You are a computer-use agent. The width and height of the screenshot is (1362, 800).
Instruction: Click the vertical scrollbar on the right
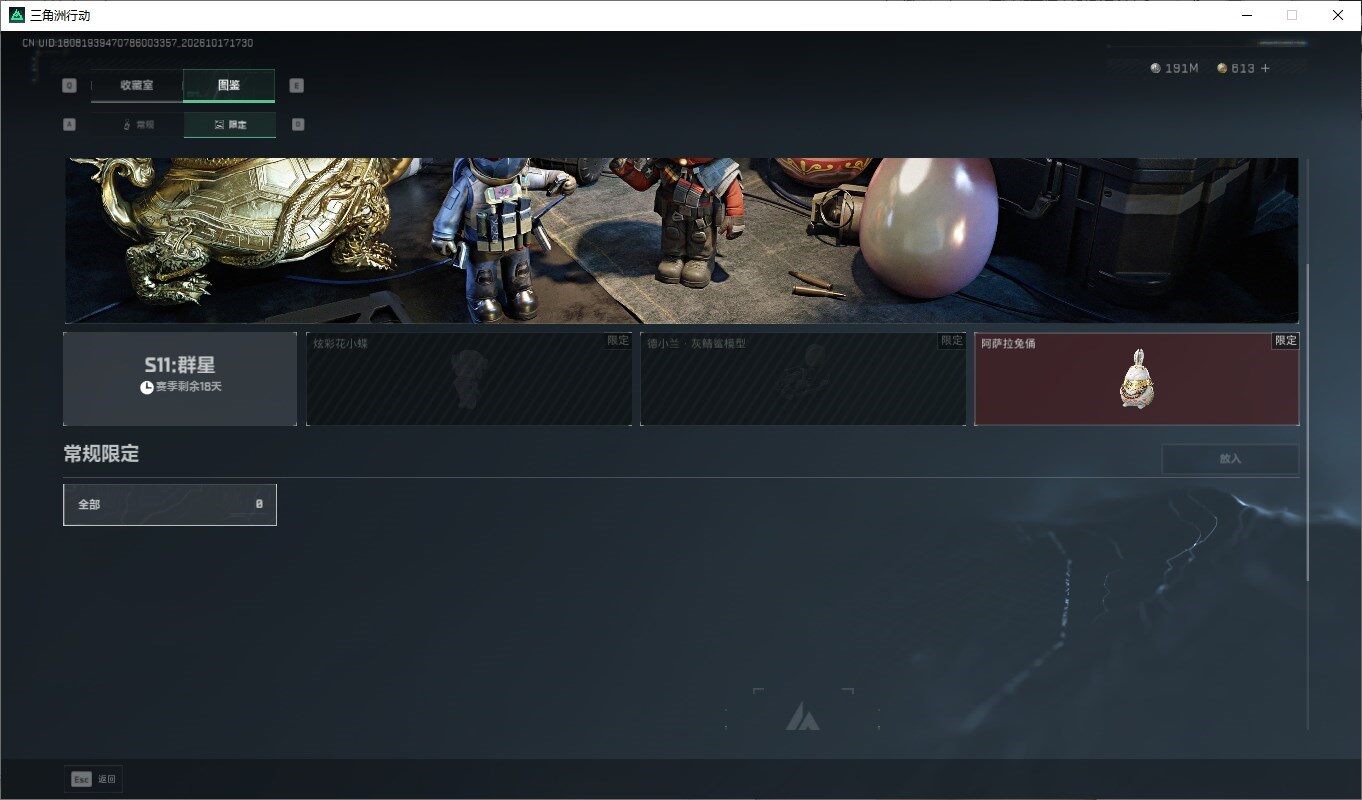click(x=1308, y=420)
